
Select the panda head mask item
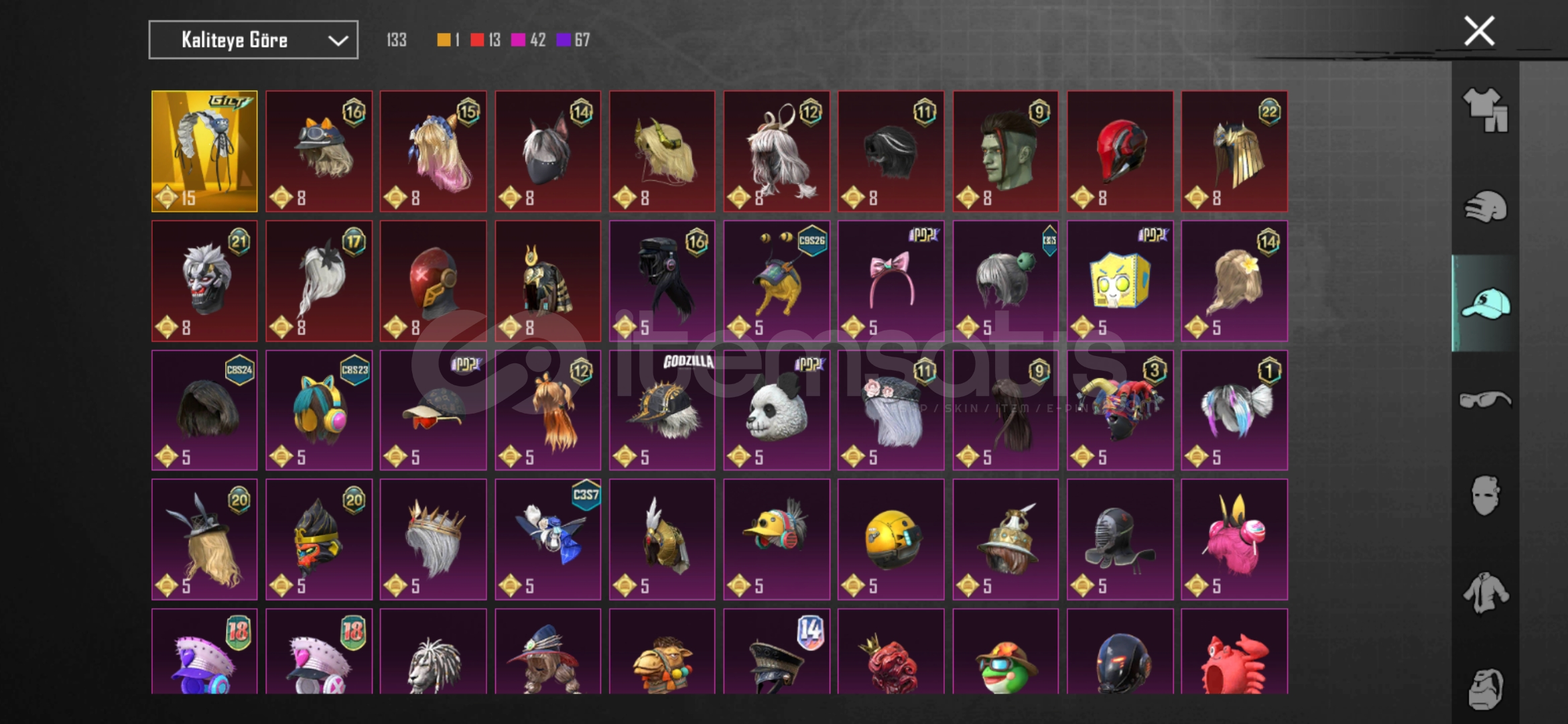point(776,410)
